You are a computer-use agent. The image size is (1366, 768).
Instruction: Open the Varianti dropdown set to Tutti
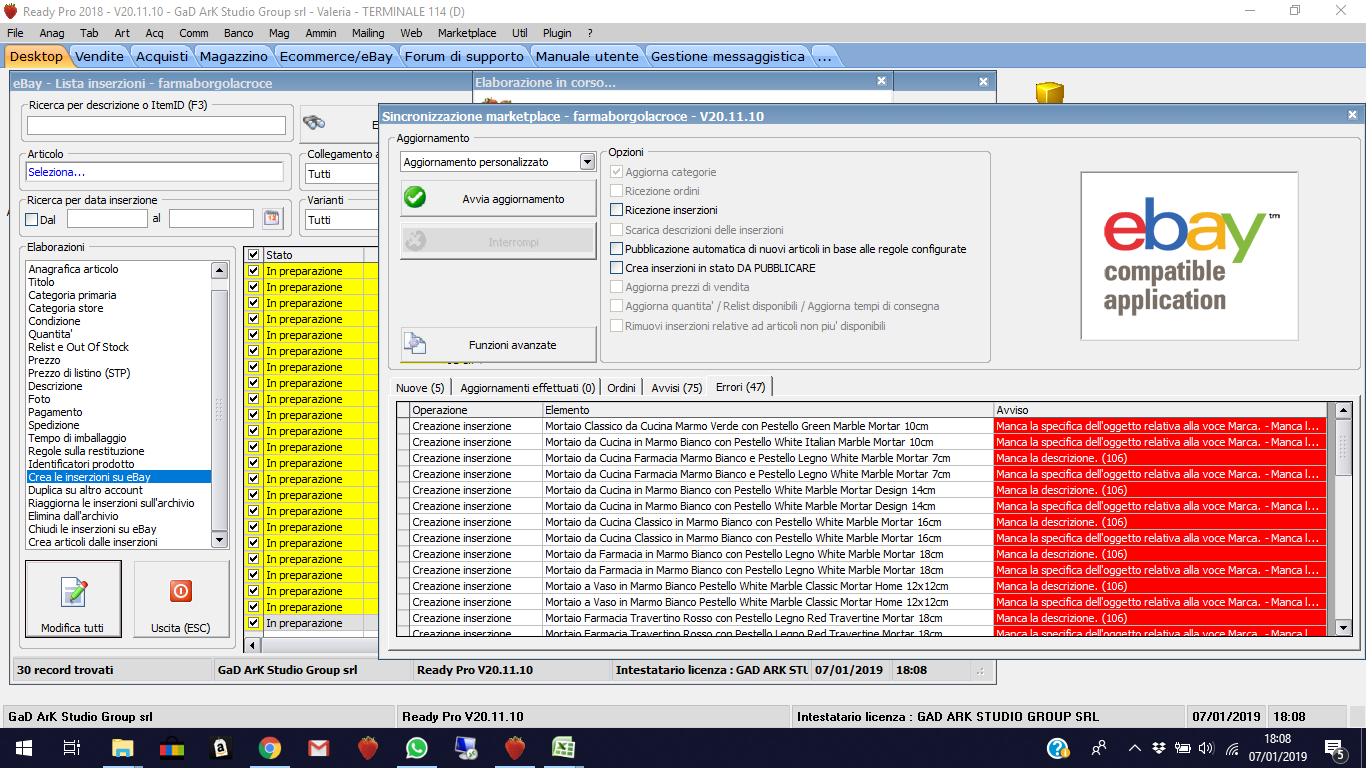(340, 220)
